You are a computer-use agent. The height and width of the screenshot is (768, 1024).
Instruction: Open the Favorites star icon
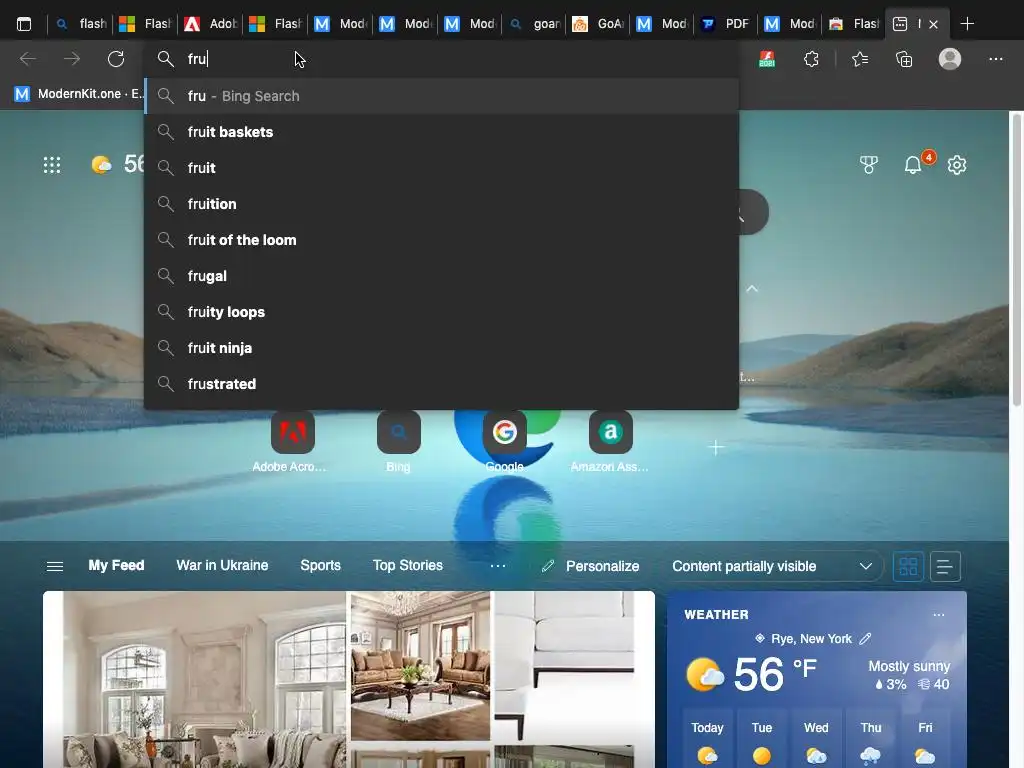tap(860, 59)
